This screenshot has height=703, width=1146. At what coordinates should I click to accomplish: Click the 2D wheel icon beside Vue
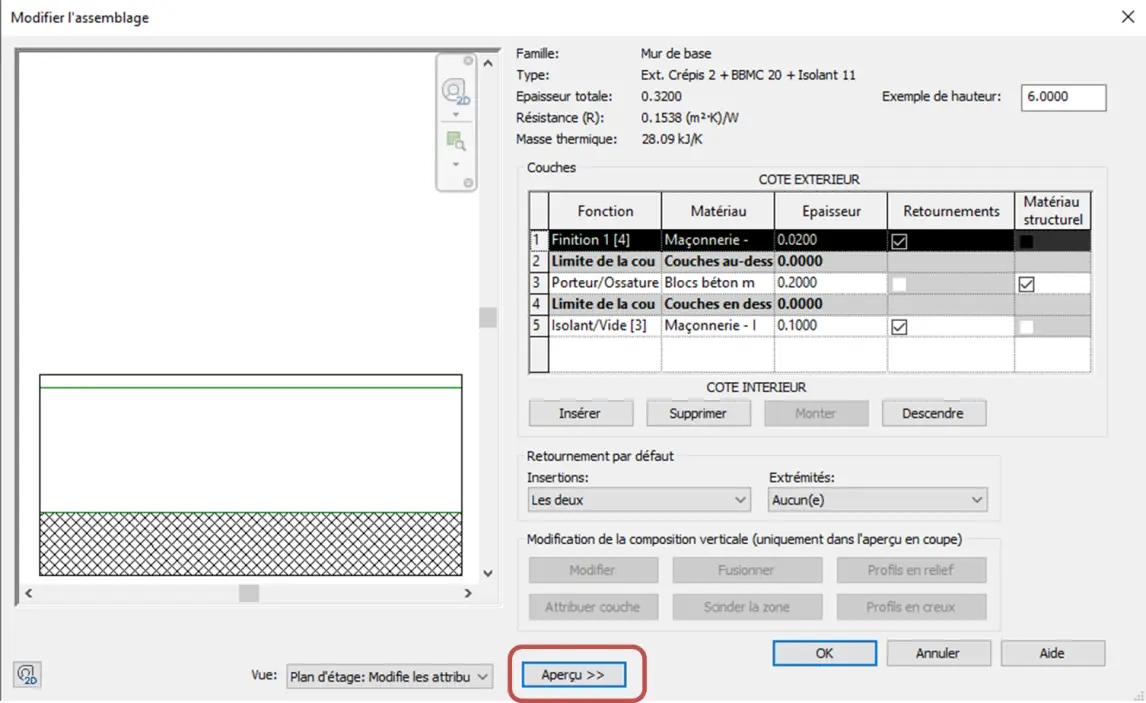[x=27, y=674]
